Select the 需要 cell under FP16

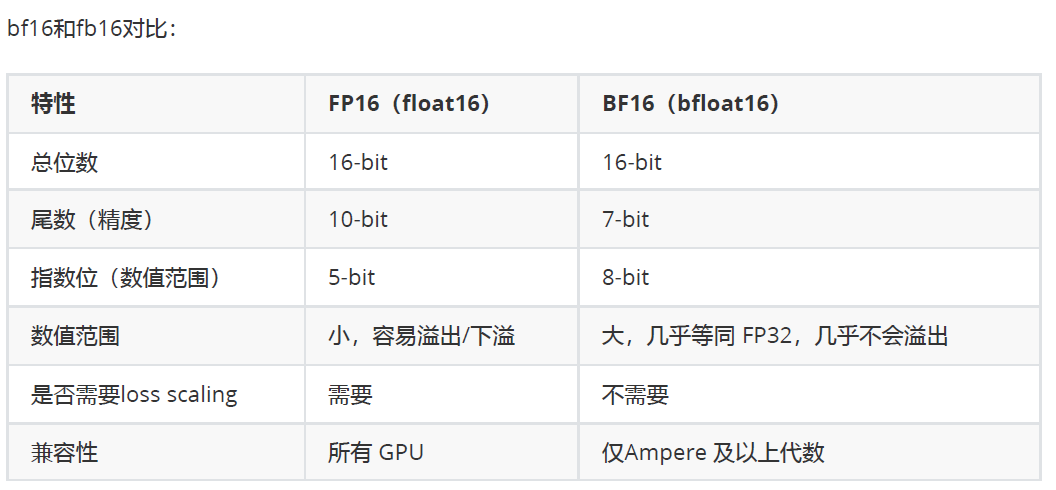[442, 394]
